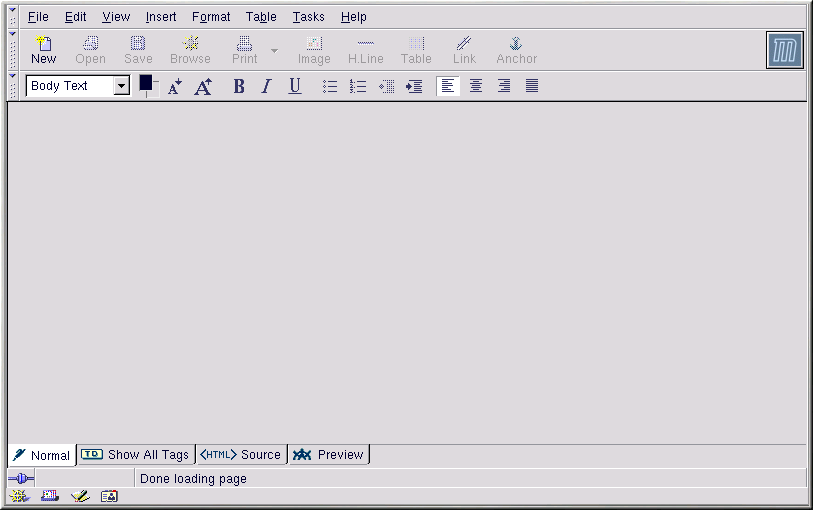The image size is (813, 510).
Task: Open the Body Text paragraph format dropdown
Action: tap(121, 86)
